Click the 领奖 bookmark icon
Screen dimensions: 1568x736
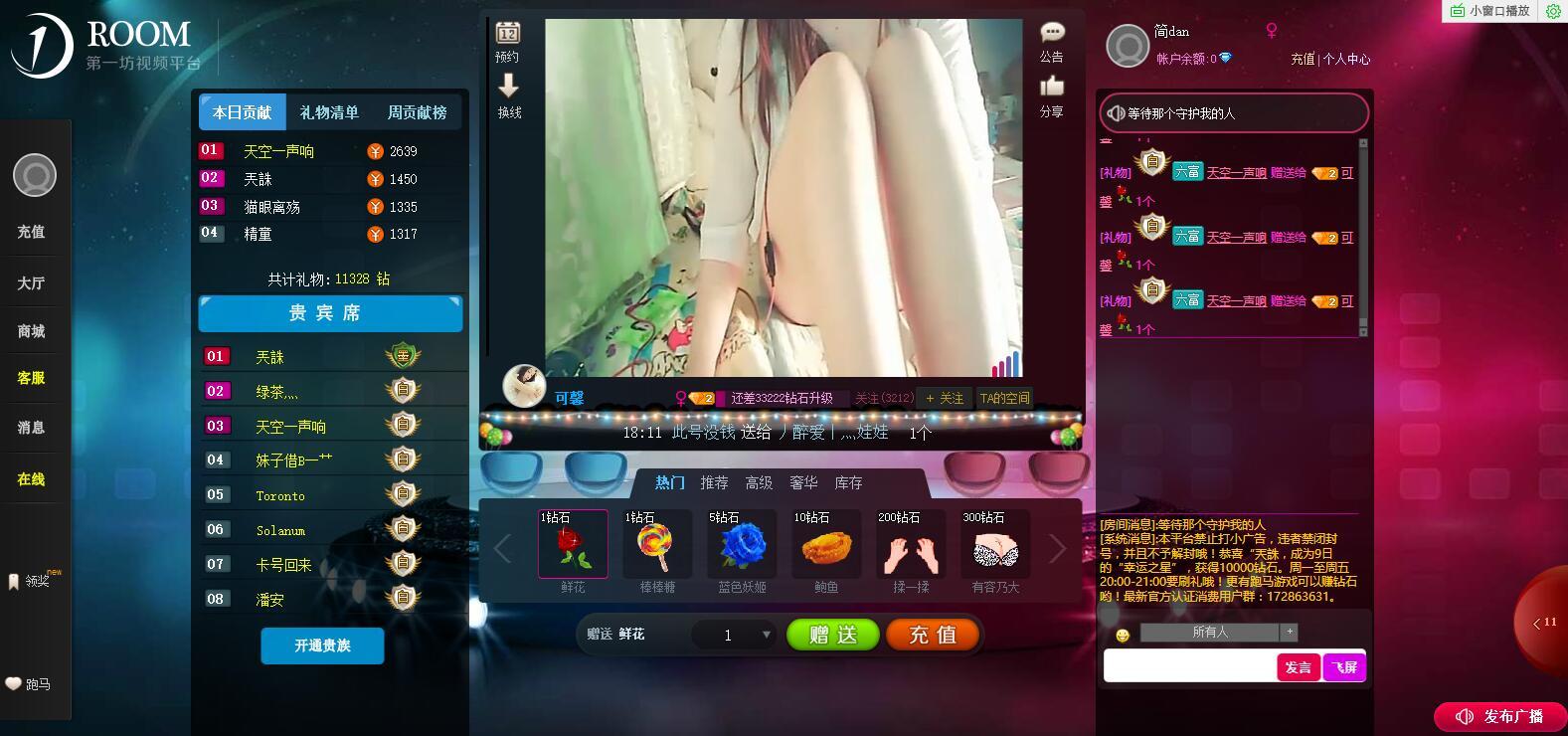(13, 581)
